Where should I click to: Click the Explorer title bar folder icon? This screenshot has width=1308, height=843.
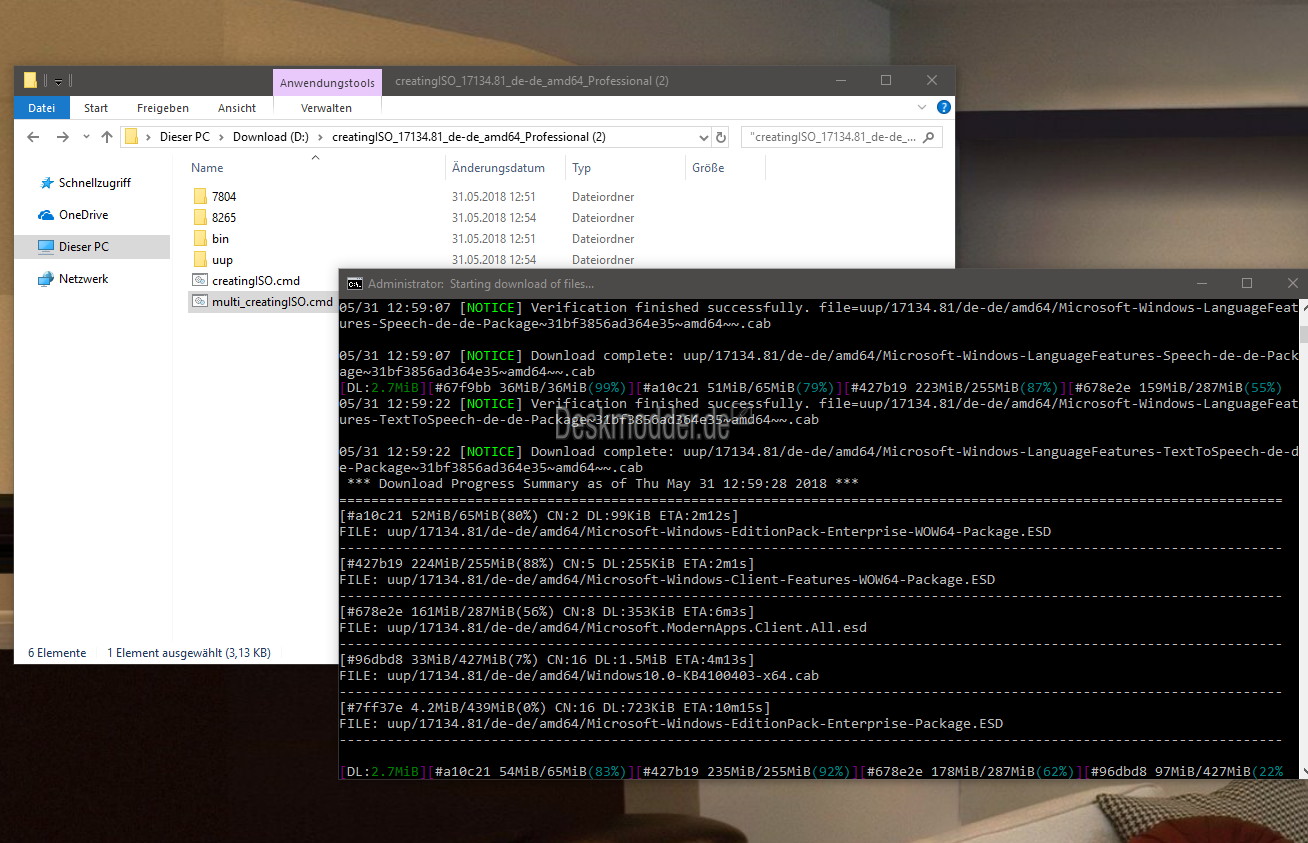click(30, 80)
